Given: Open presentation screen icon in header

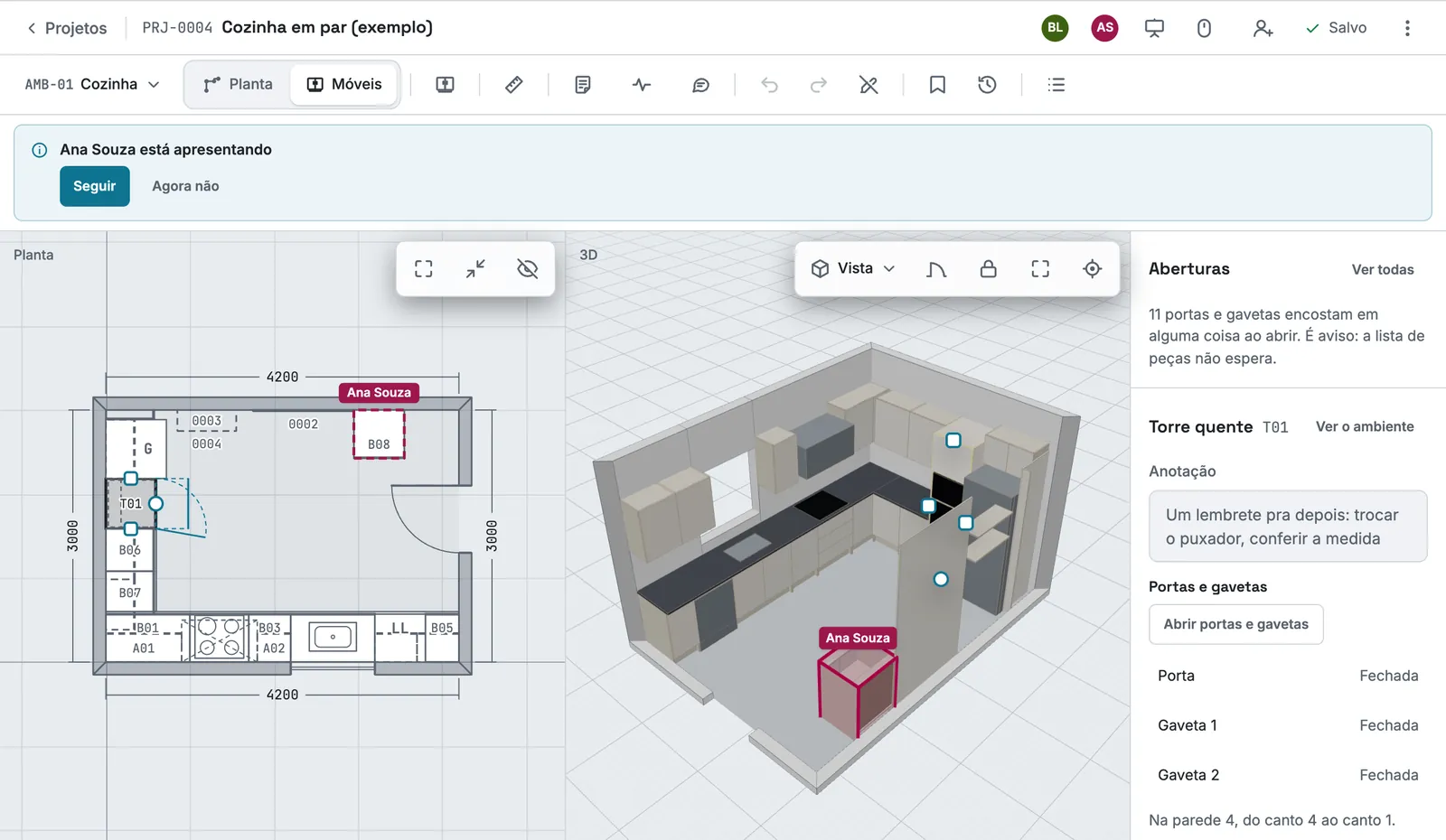Looking at the screenshot, I should [x=1154, y=28].
